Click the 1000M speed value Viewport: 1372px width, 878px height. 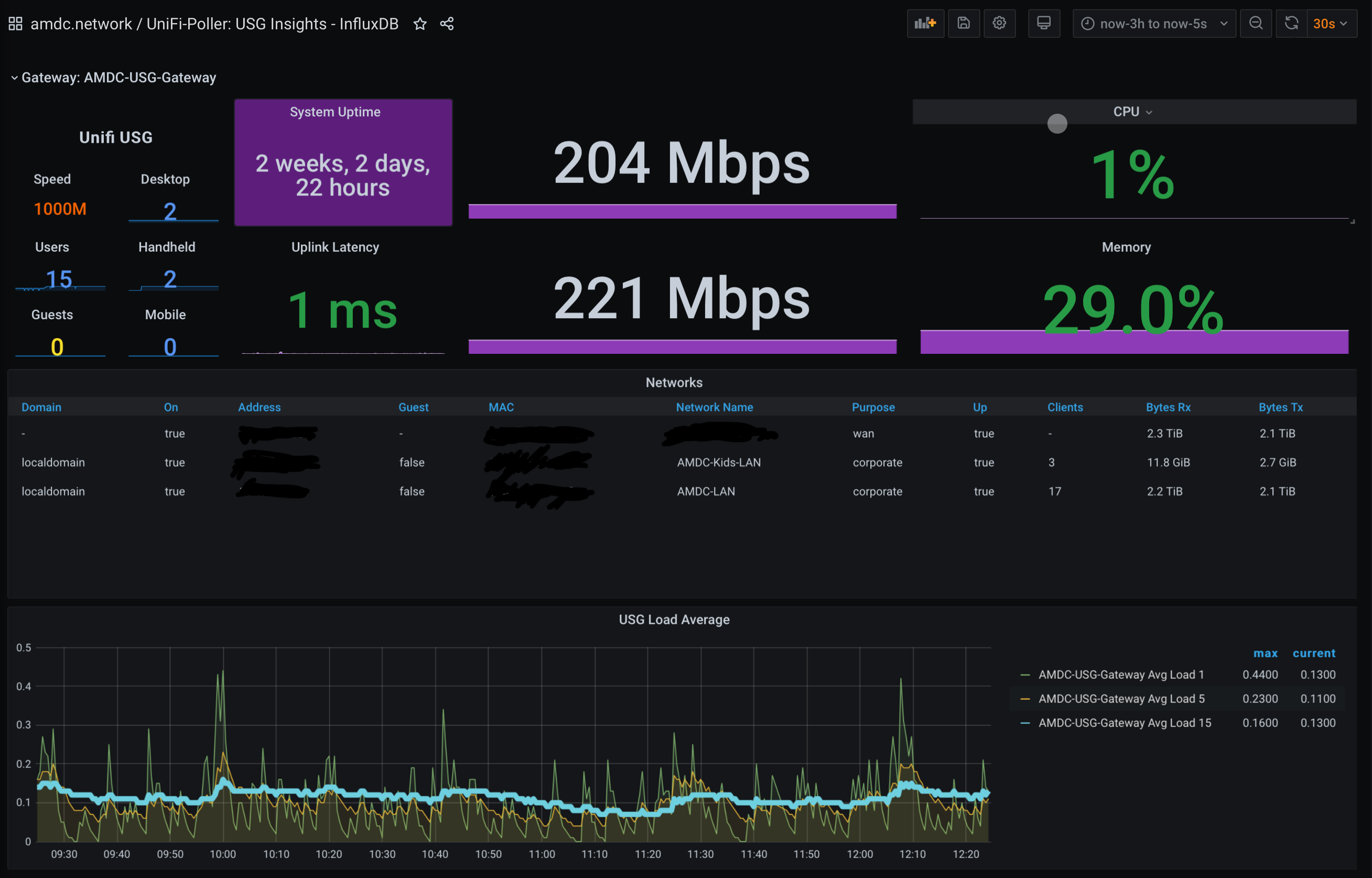(60, 209)
